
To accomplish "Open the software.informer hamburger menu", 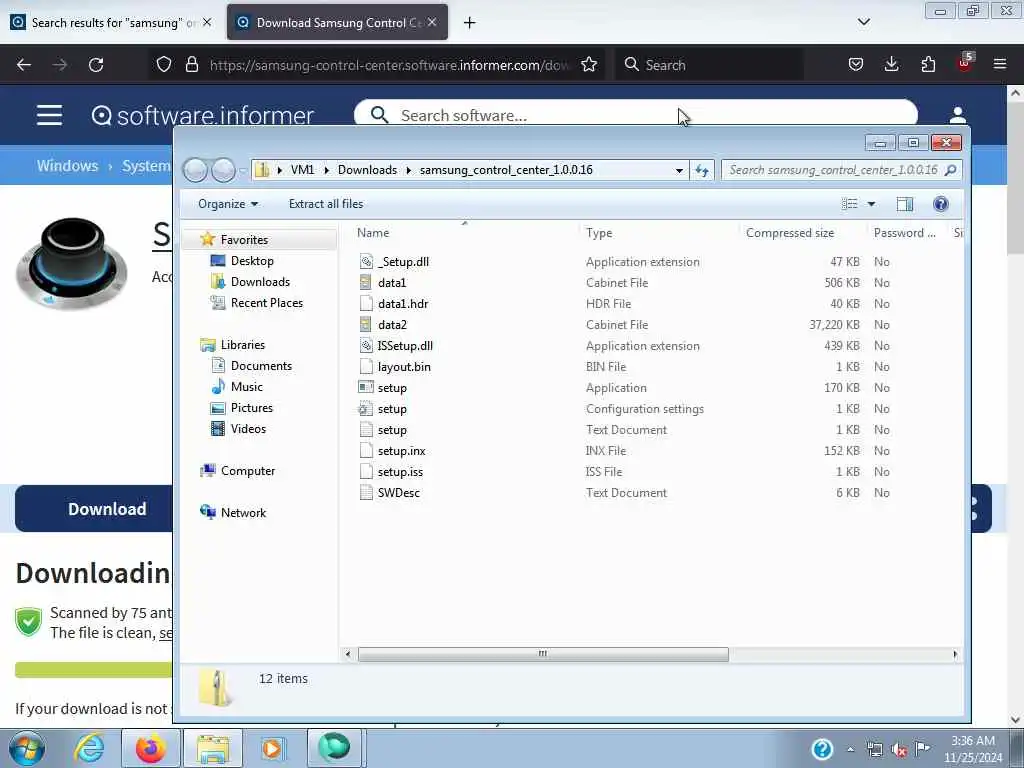I will pyautogui.click(x=50, y=116).
